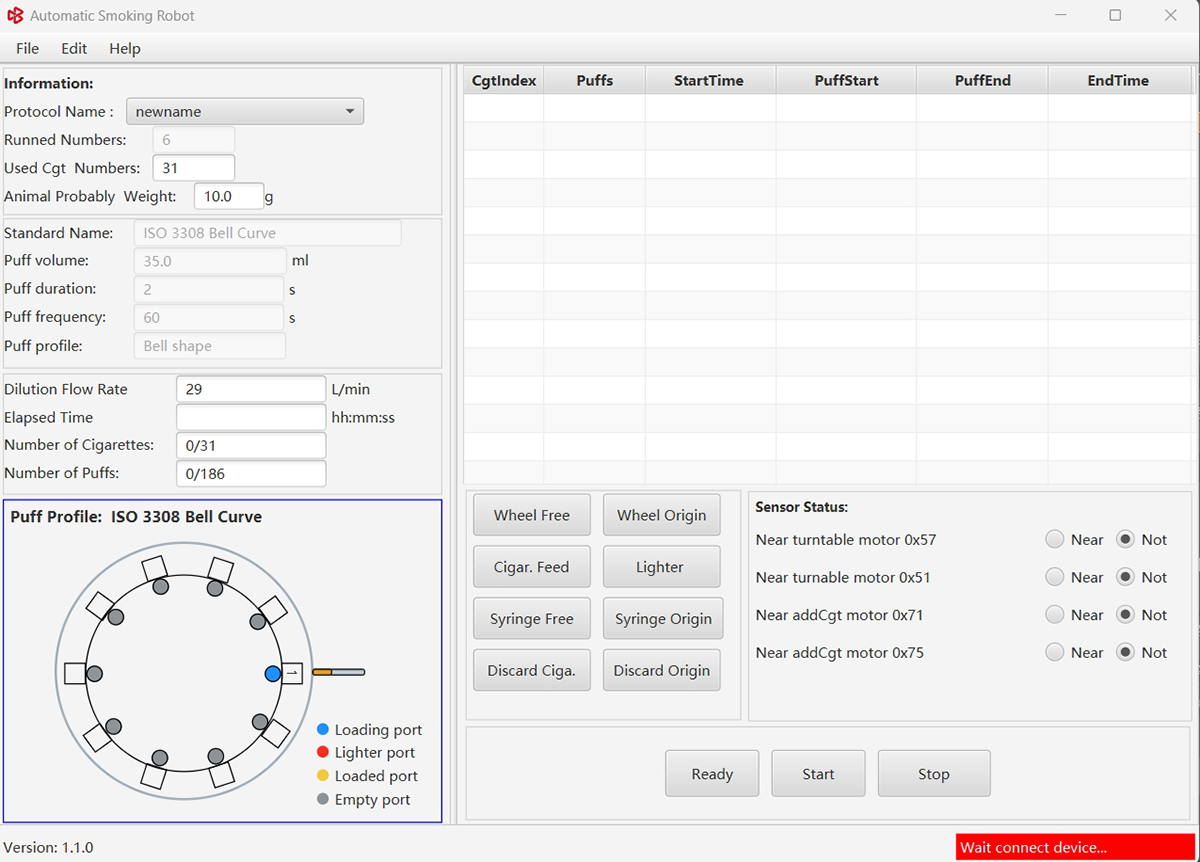Click the Dilution Flow Rate input

point(251,389)
